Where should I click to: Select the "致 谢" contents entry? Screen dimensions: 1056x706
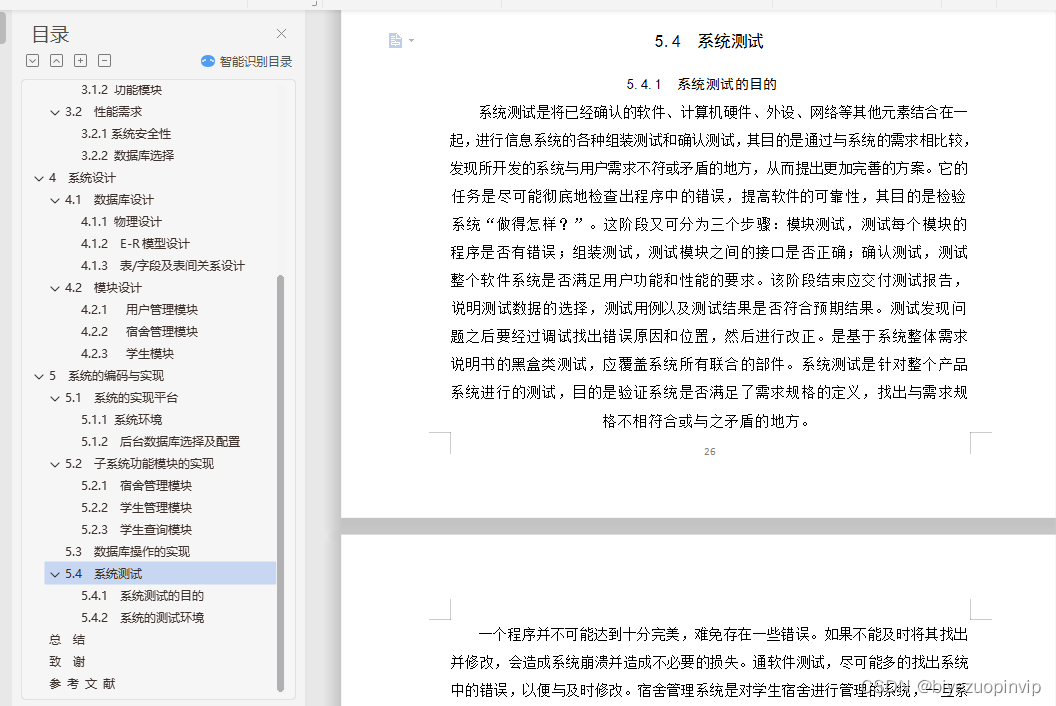point(67,661)
